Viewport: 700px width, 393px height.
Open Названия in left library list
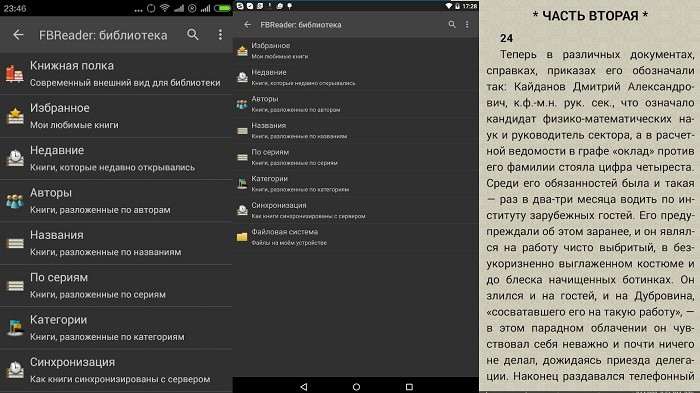(116, 243)
